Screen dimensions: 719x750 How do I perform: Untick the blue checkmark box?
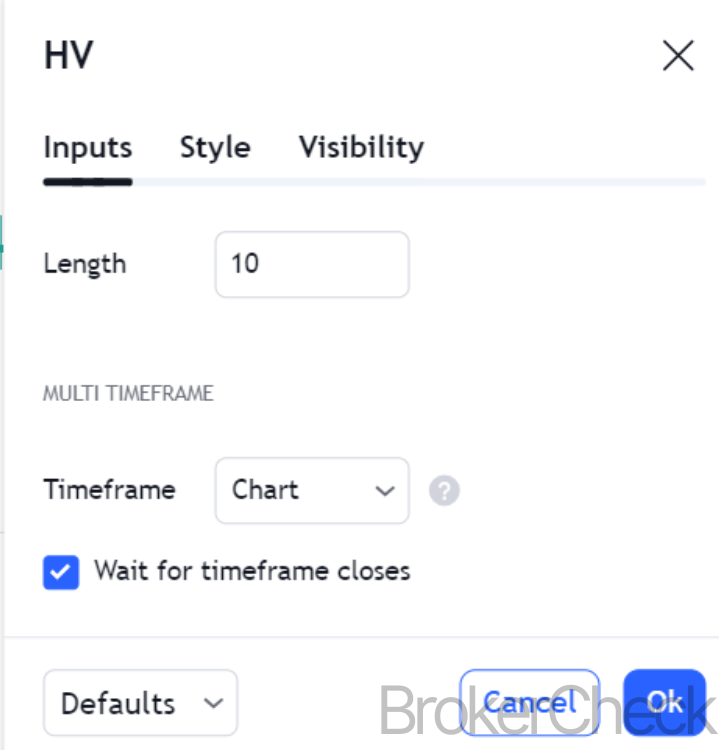click(x=61, y=573)
